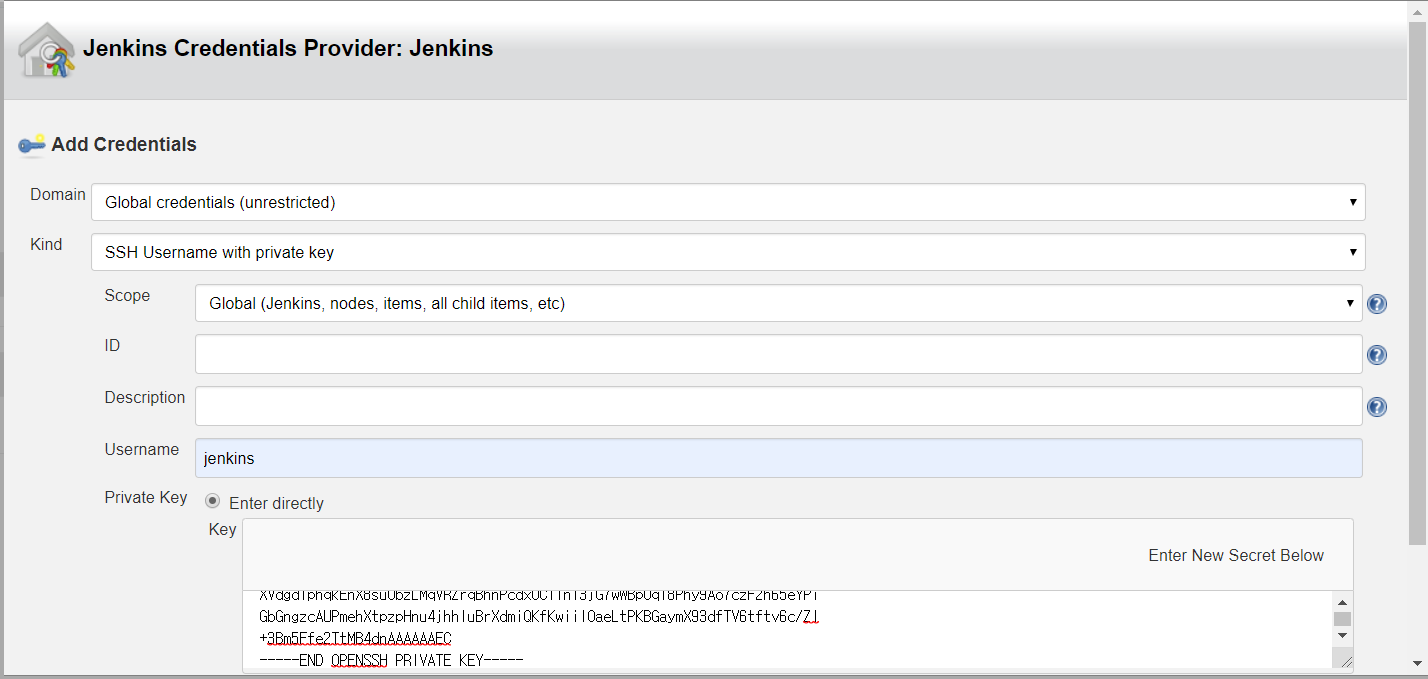Open the Scope dropdown showing Global

pyautogui.click(x=778, y=303)
